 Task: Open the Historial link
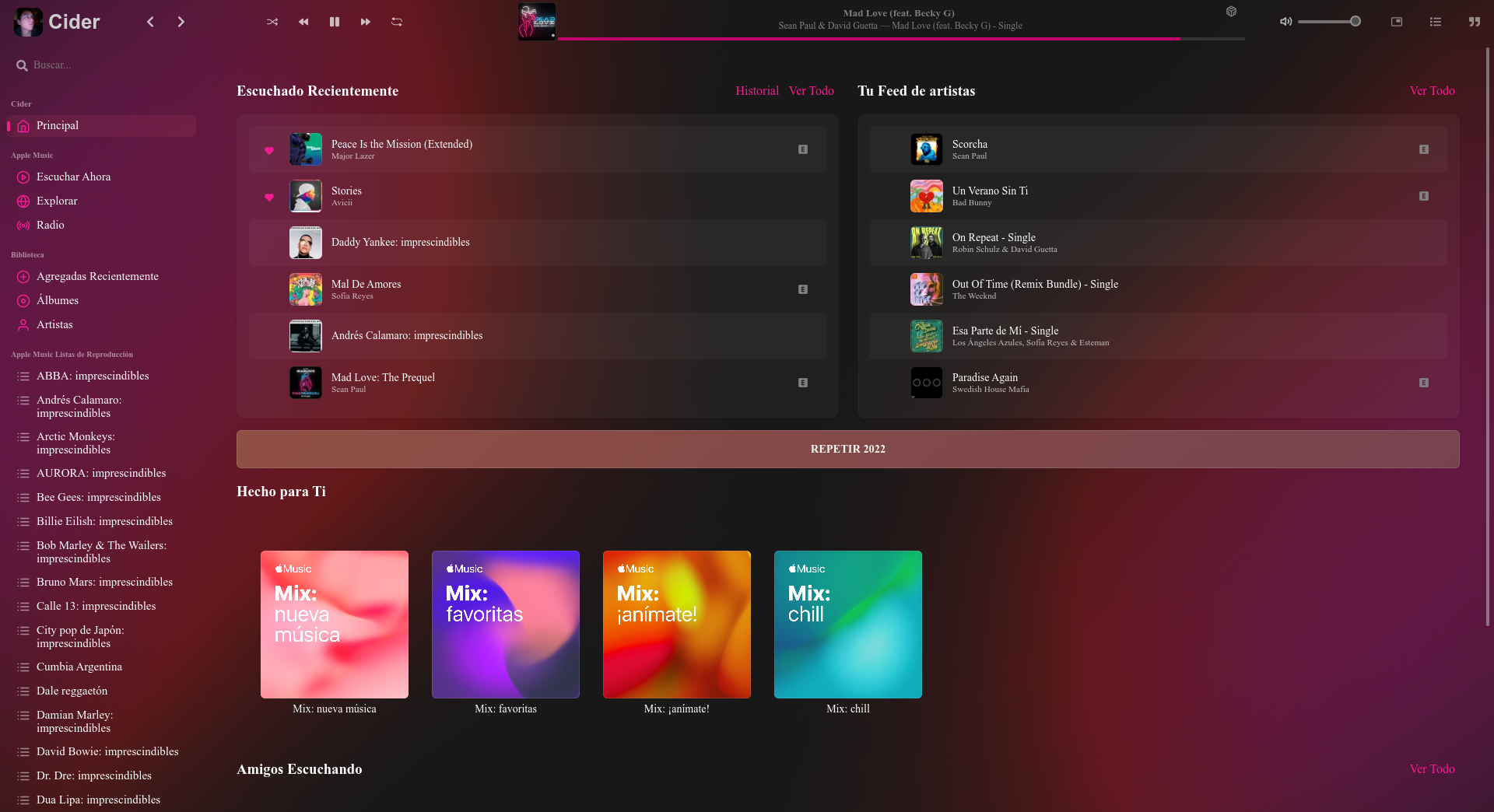tap(757, 91)
